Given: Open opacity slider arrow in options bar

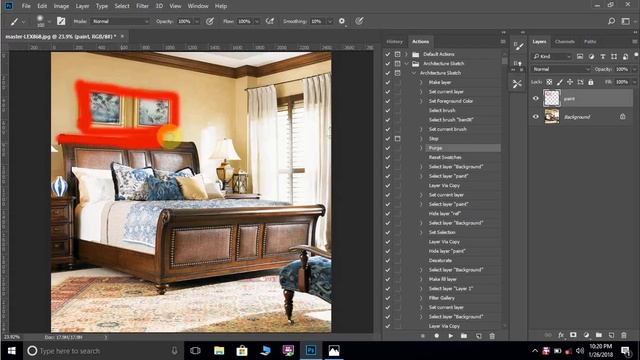Looking at the screenshot, I should pyautogui.click(x=197, y=21).
